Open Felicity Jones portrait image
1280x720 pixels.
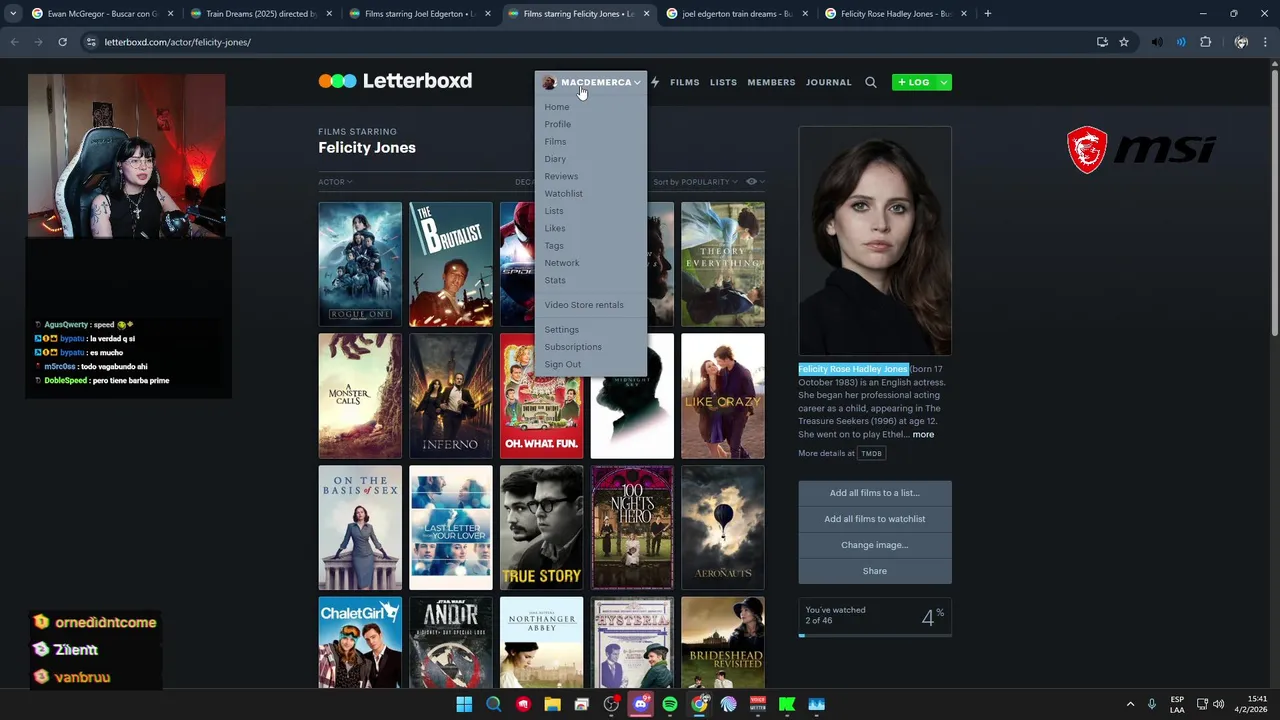(x=875, y=241)
